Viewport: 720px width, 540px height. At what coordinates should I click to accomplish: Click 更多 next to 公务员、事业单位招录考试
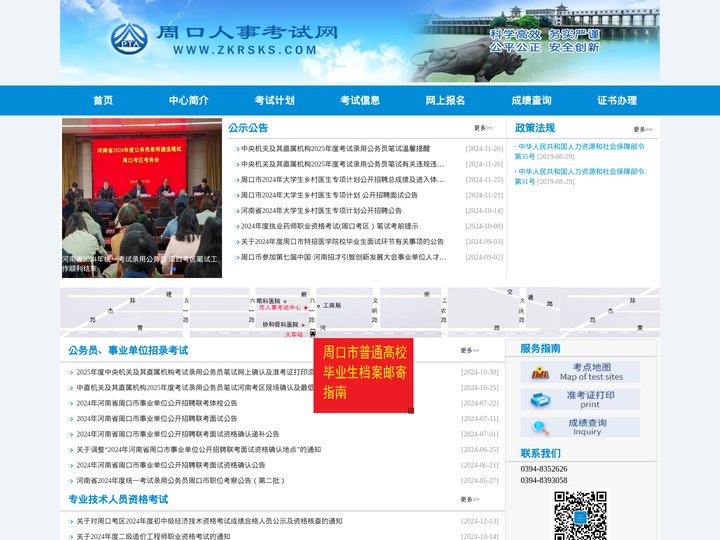[x=470, y=350]
